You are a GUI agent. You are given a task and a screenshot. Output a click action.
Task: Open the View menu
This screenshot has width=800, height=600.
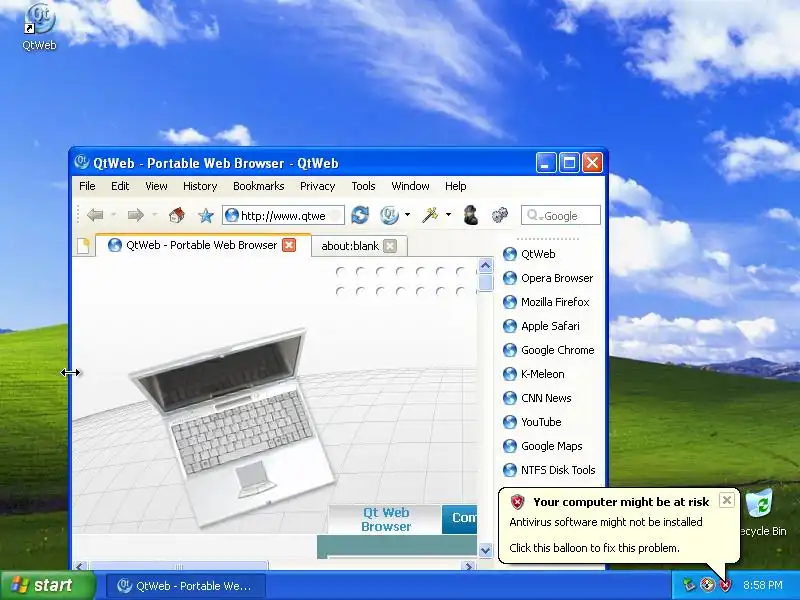click(x=156, y=186)
